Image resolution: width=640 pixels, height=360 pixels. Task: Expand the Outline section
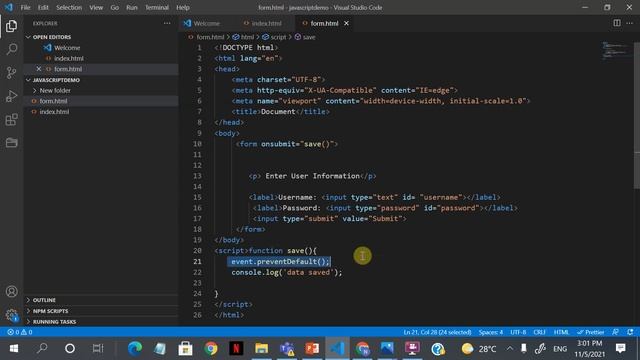pos(44,300)
